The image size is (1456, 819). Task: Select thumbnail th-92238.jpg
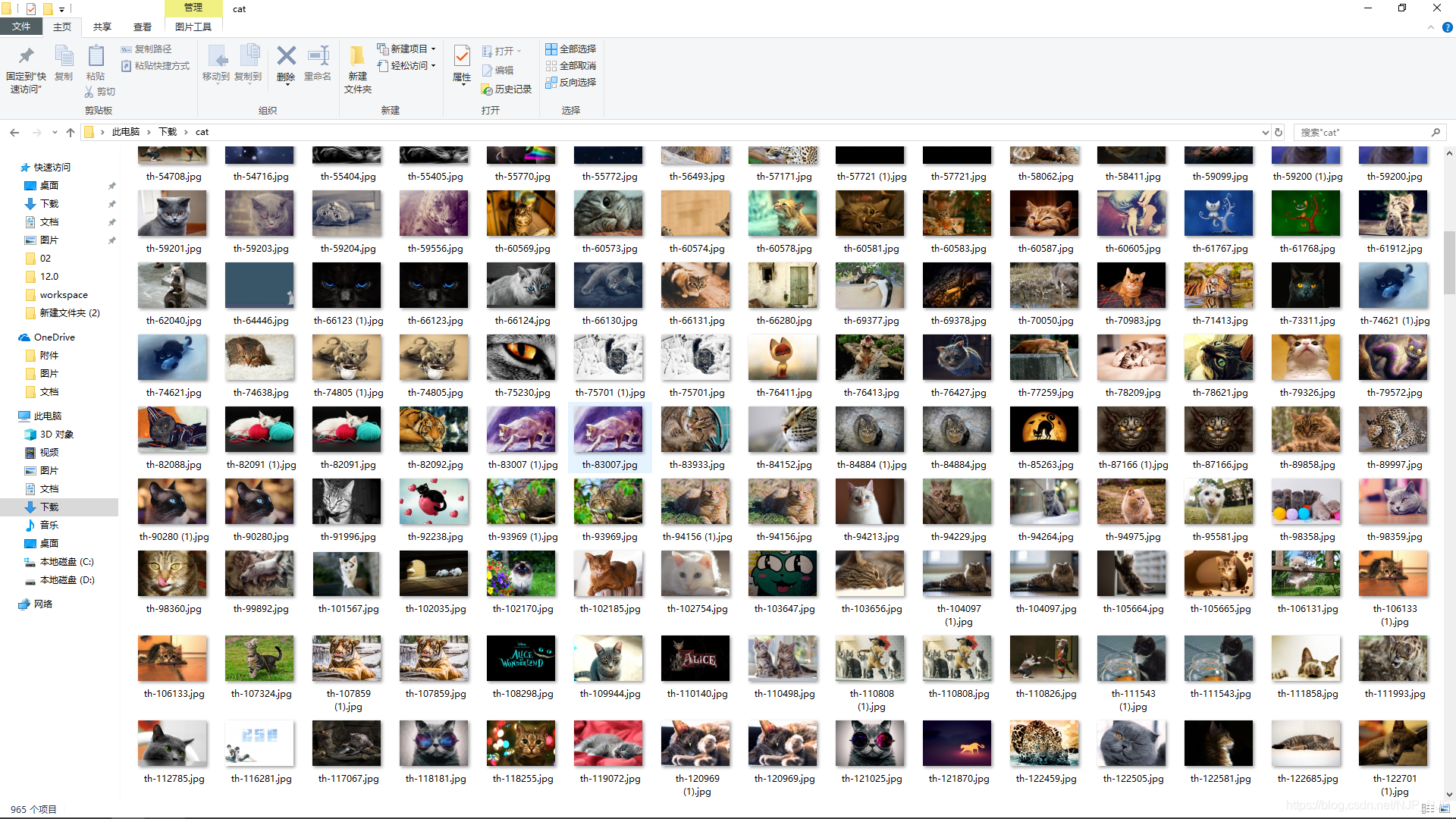click(x=435, y=501)
